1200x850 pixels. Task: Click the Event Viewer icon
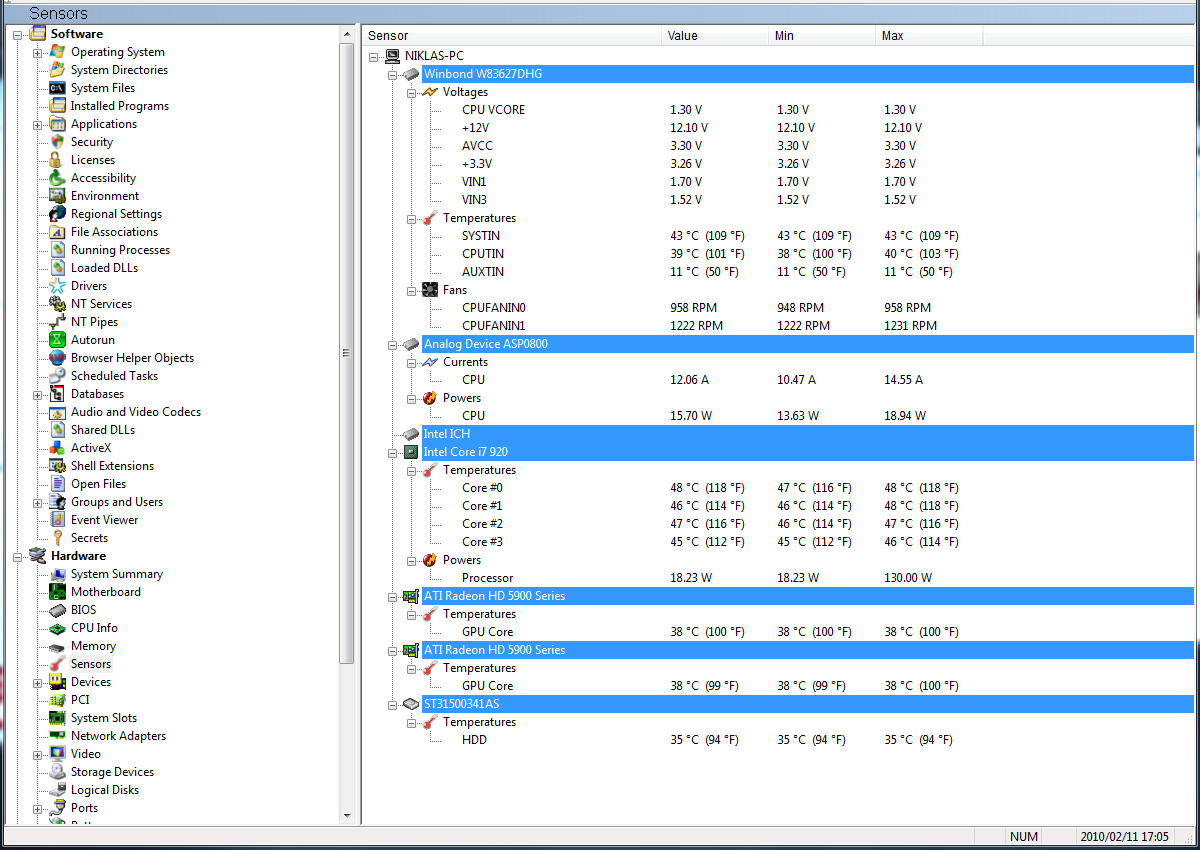click(x=58, y=520)
